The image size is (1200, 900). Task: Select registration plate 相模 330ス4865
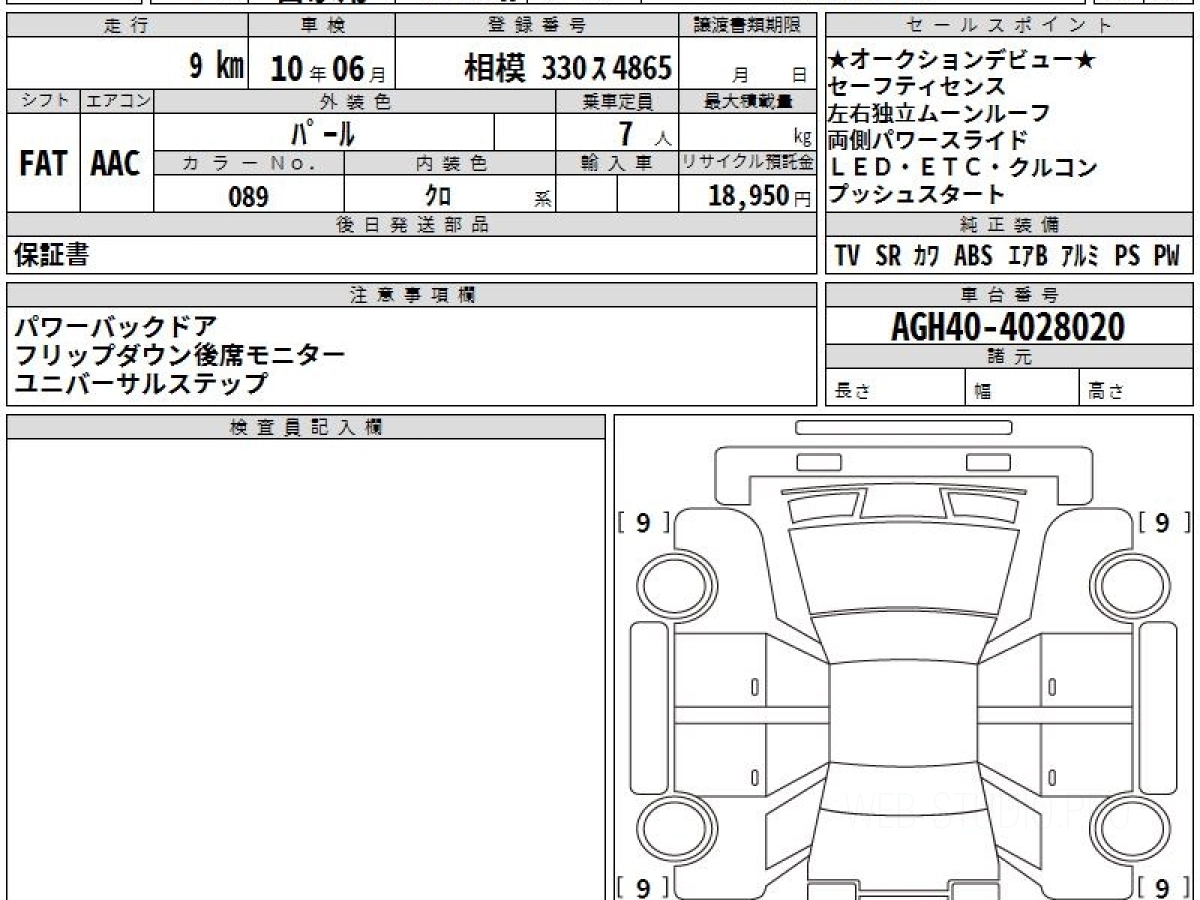567,68
